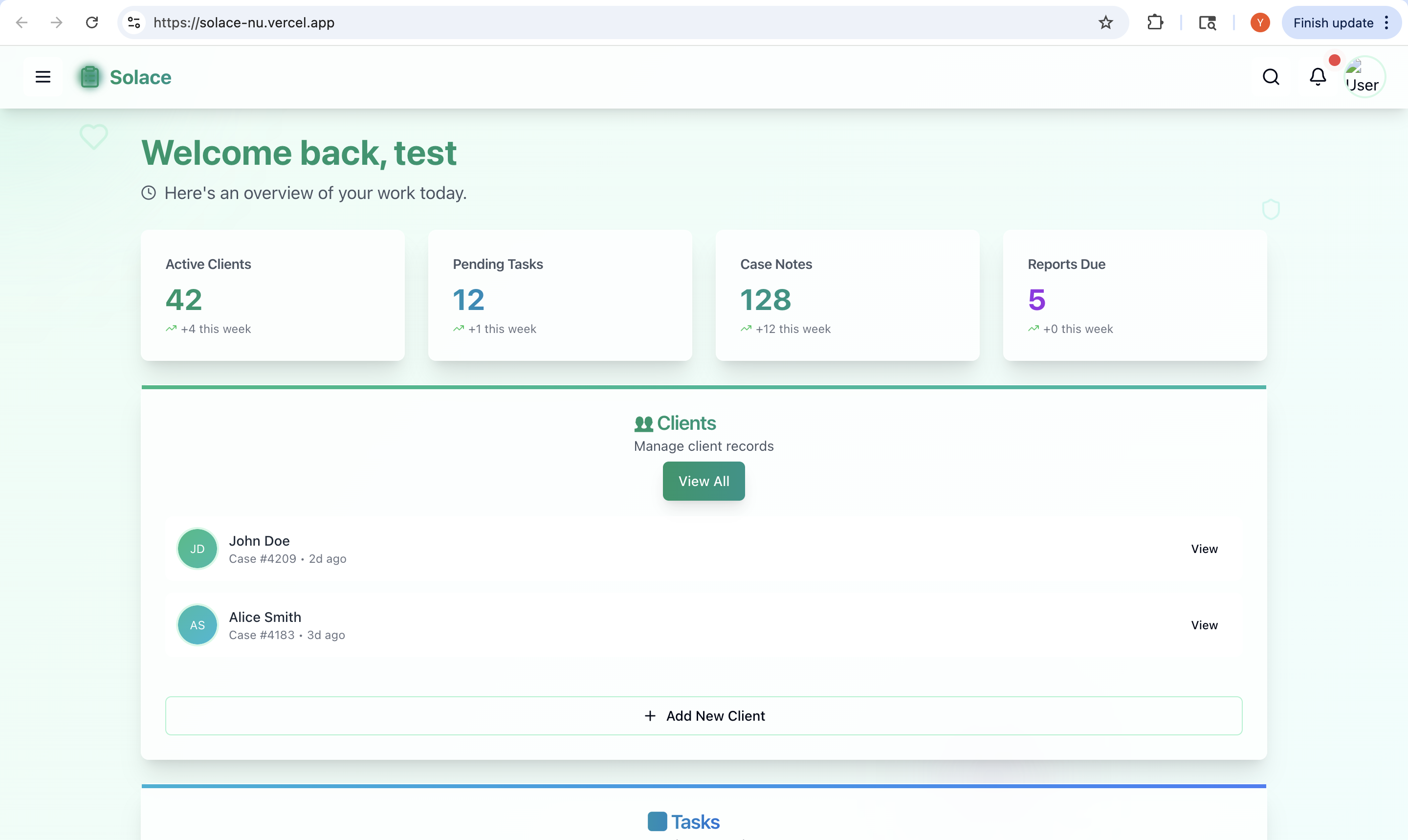Click the user avatar image
1408x840 pixels.
[1364, 77]
